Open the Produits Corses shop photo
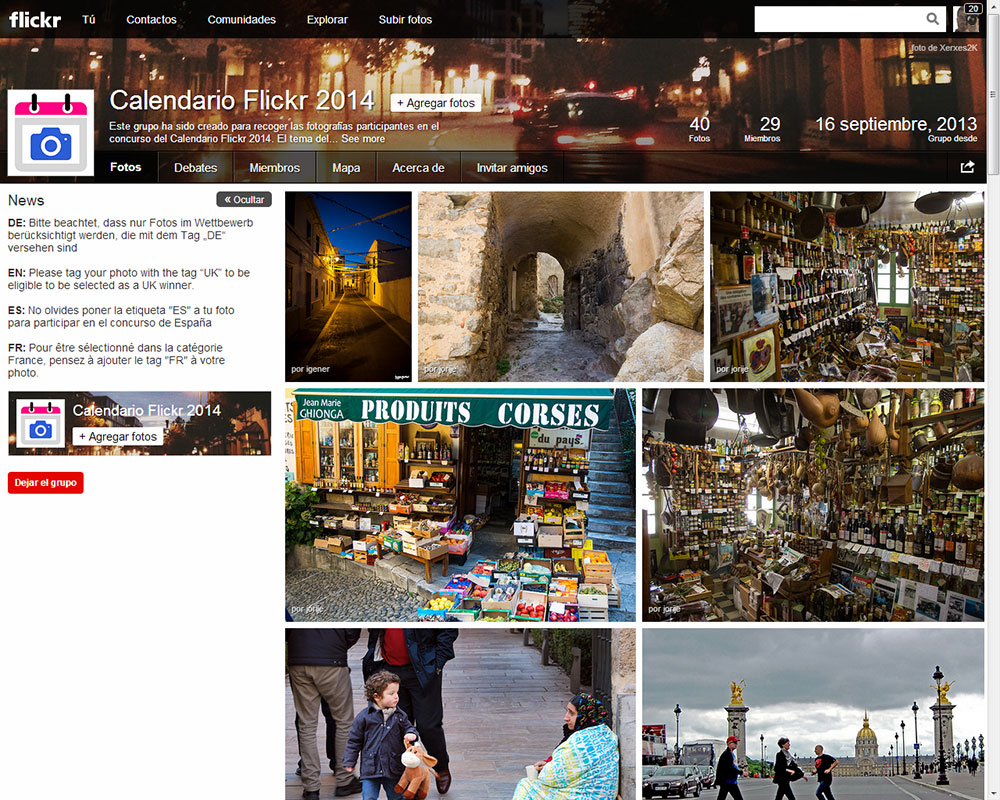Image resolution: width=1000 pixels, height=800 pixels. point(460,505)
